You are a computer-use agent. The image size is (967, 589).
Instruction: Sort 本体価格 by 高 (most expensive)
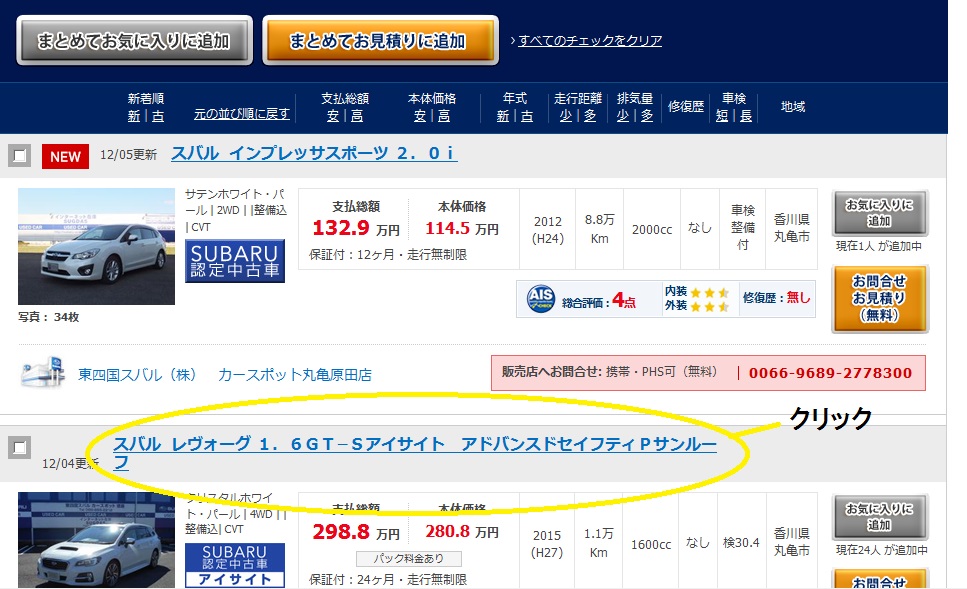point(444,116)
